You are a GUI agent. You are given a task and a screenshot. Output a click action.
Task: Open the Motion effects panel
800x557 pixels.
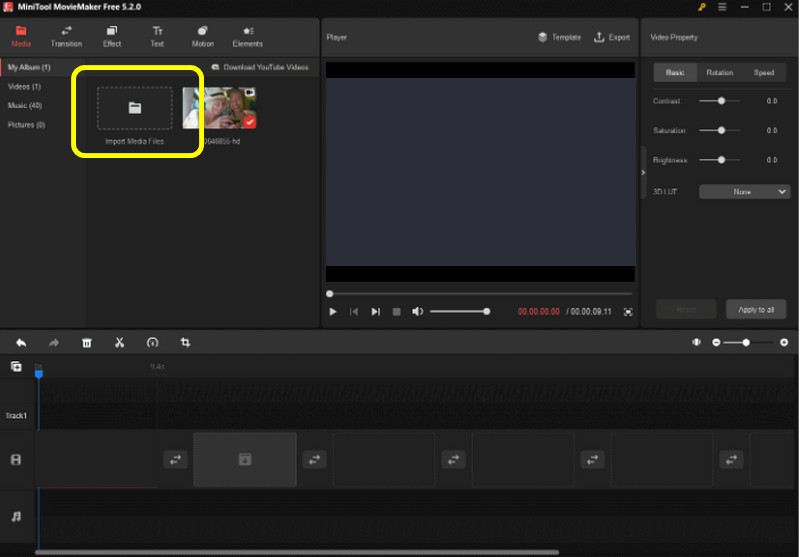(x=203, y=36)
